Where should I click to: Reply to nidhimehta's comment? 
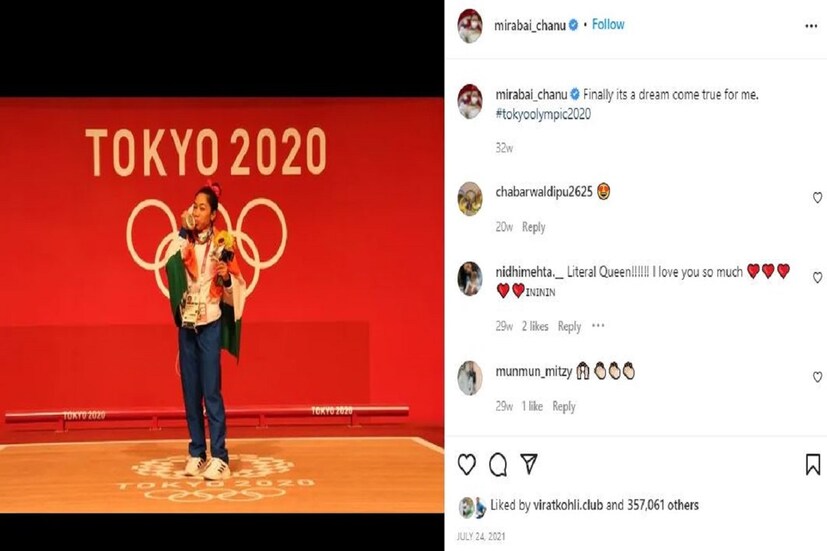(x=570, y=326)
